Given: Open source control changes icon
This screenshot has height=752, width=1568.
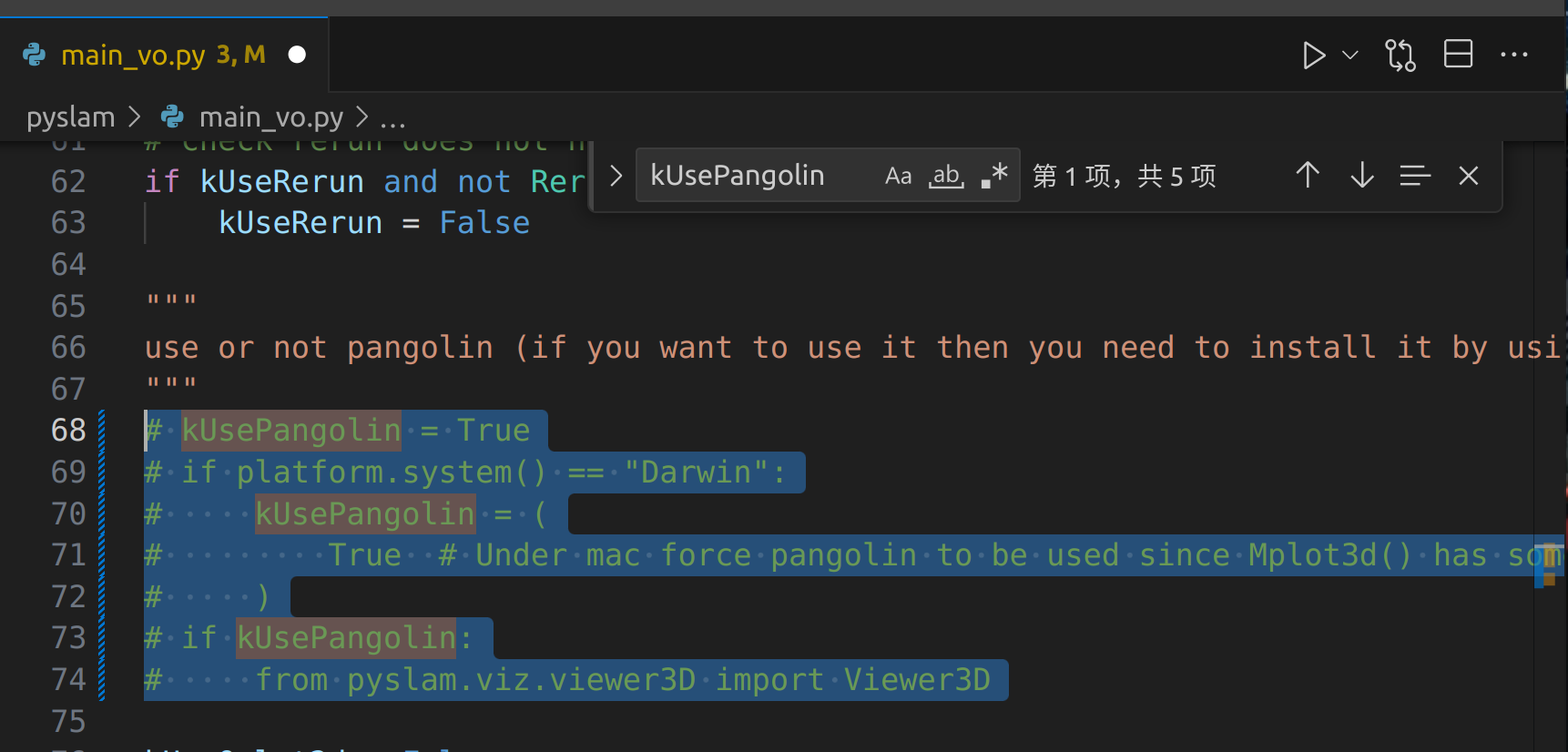Looking at the screenshot, I should (1400, 56).
